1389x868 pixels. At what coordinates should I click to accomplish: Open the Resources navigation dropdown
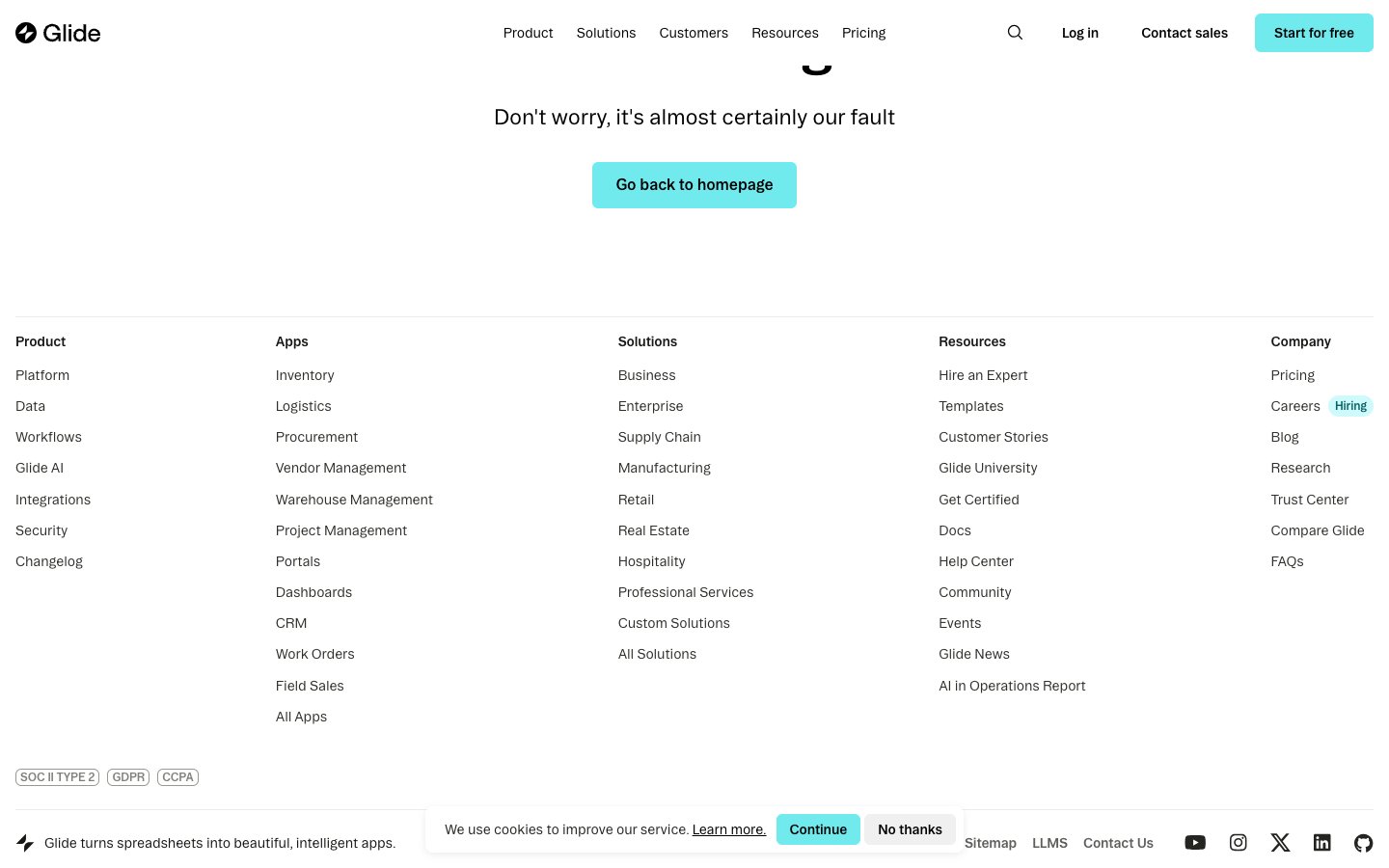[x=784, y=32]
